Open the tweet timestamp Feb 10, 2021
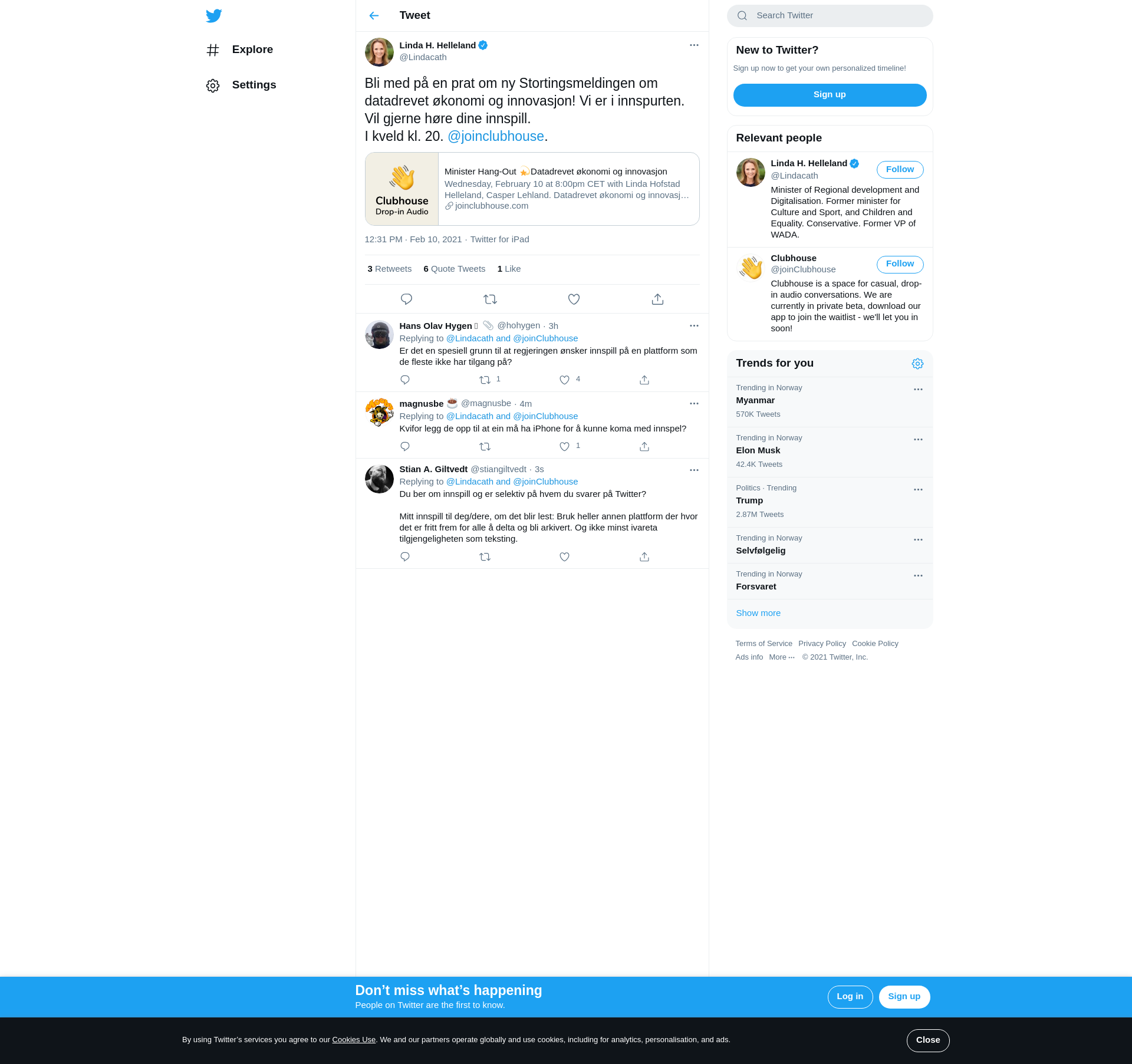Viewport: 1132px width, 1064px height. (x=413, y=239)
